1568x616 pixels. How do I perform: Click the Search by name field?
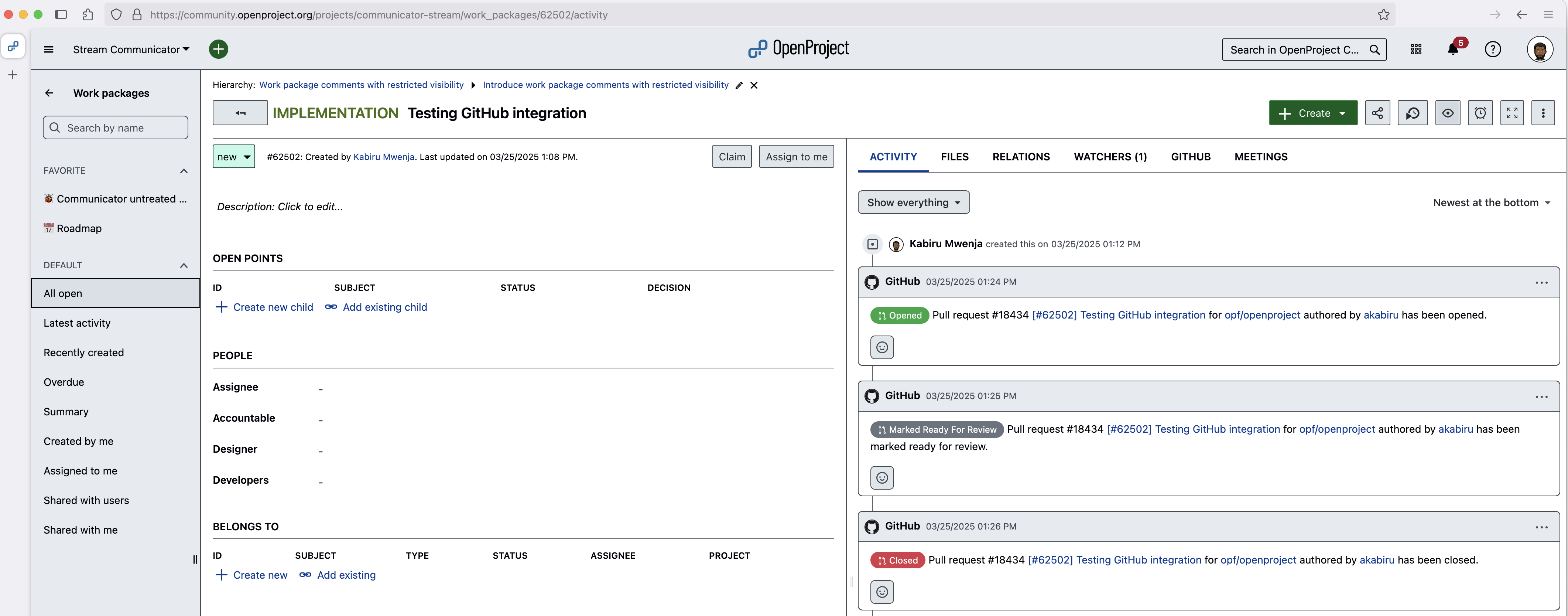coord(116,128)
